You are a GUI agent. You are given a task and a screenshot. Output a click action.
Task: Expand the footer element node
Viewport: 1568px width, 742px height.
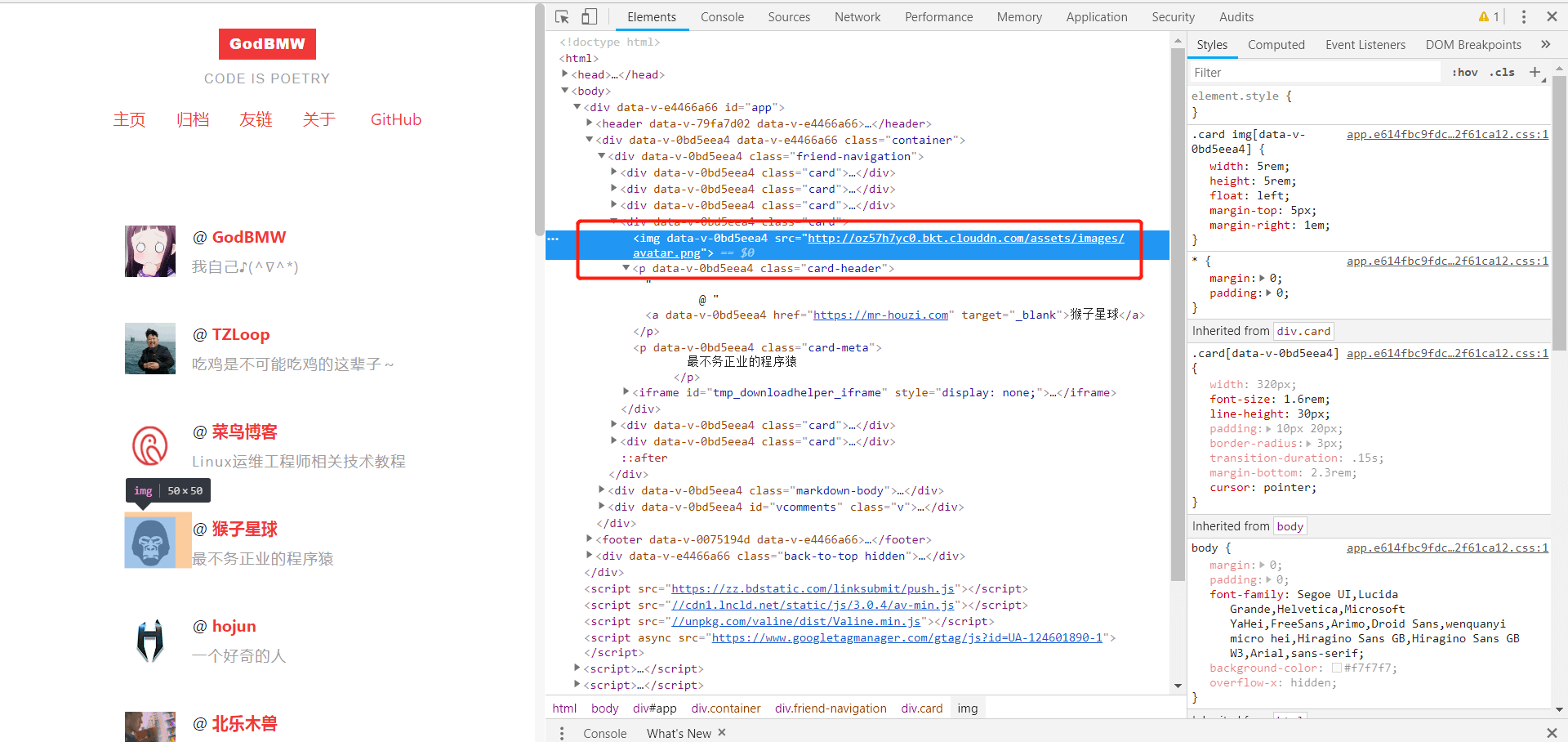[589, 539]
